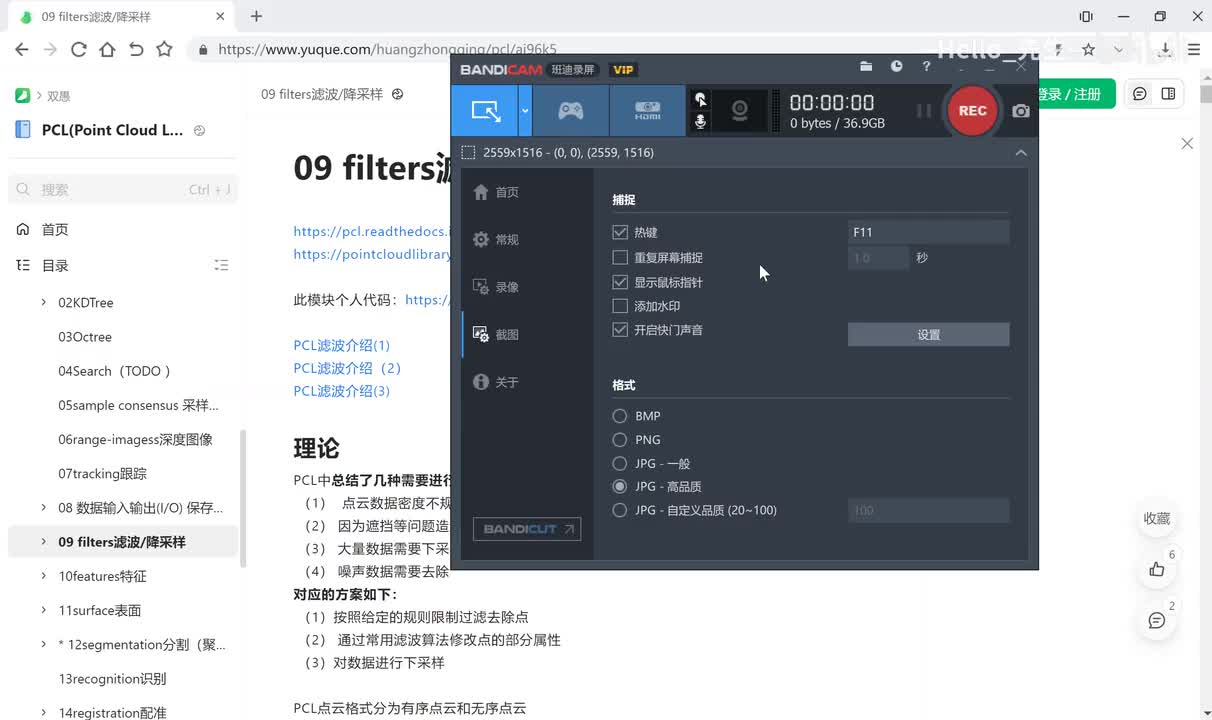This screenshot has height=720, width=1212.
Task: Click the red REC button
Action: coord(972,111)
